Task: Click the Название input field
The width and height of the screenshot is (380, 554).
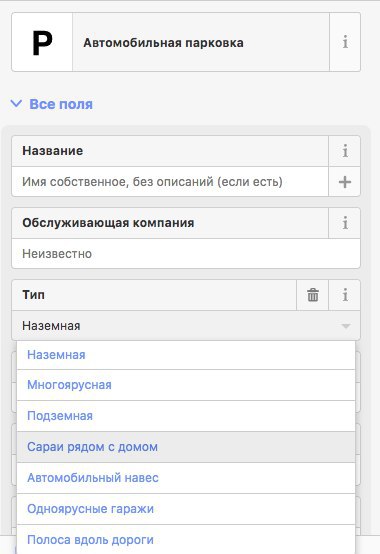Action: click(170, 182)
